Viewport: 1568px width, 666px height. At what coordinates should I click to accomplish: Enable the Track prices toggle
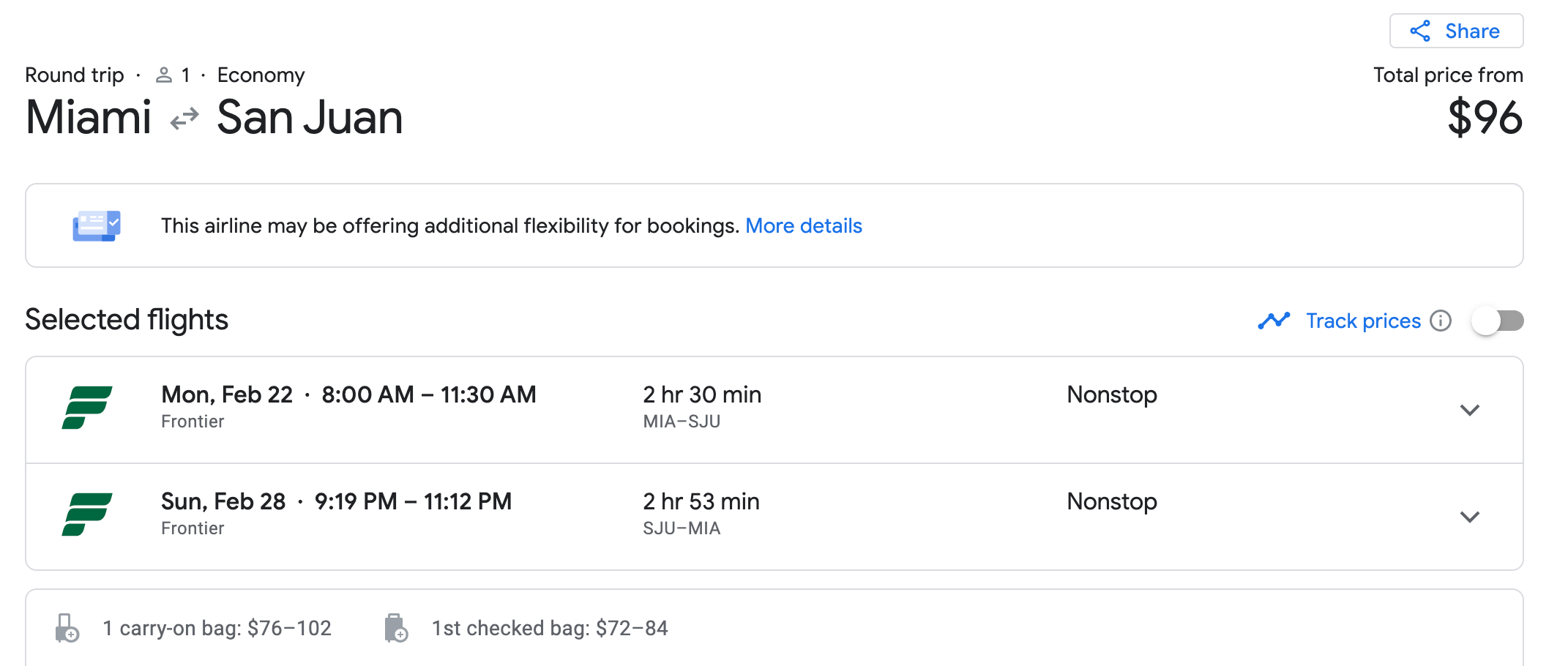[x=1498, y=321]
